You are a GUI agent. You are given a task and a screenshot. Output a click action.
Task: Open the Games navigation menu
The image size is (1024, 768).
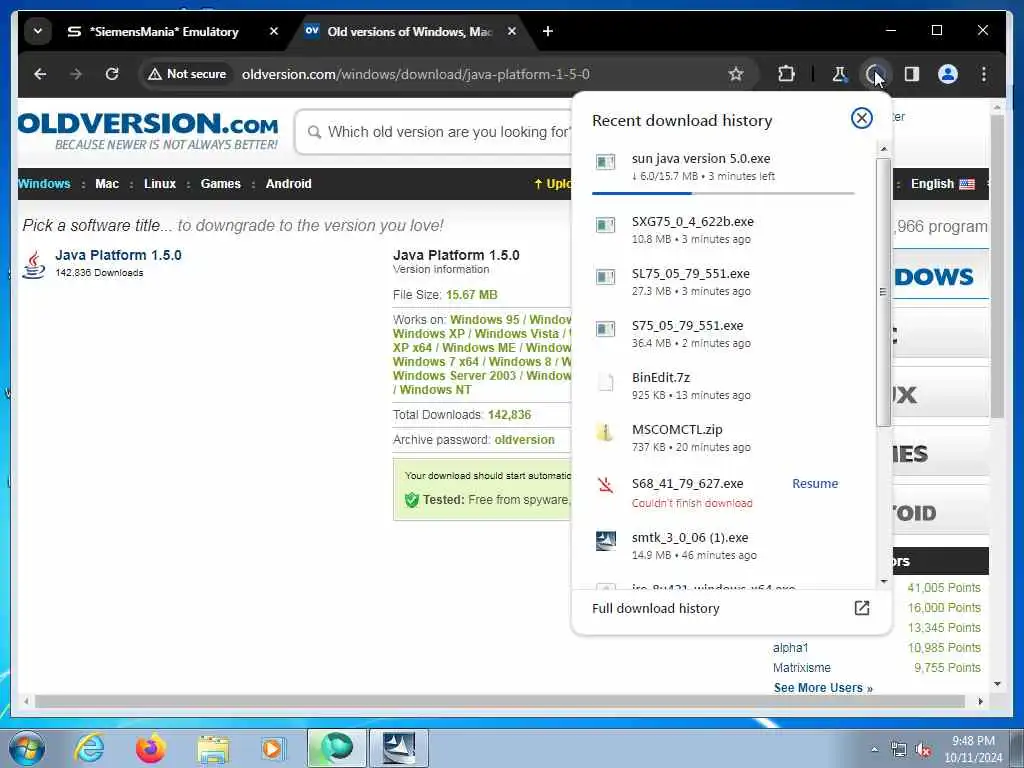[221, 184]
